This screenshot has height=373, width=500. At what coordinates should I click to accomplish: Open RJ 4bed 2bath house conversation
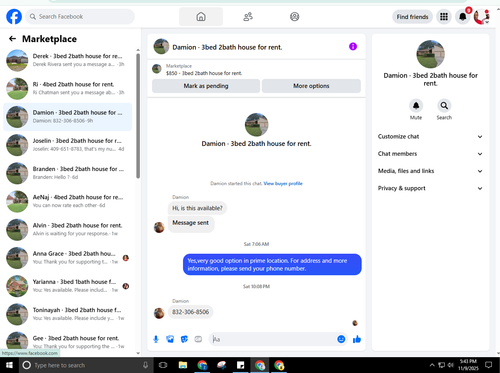click(68, 89)
